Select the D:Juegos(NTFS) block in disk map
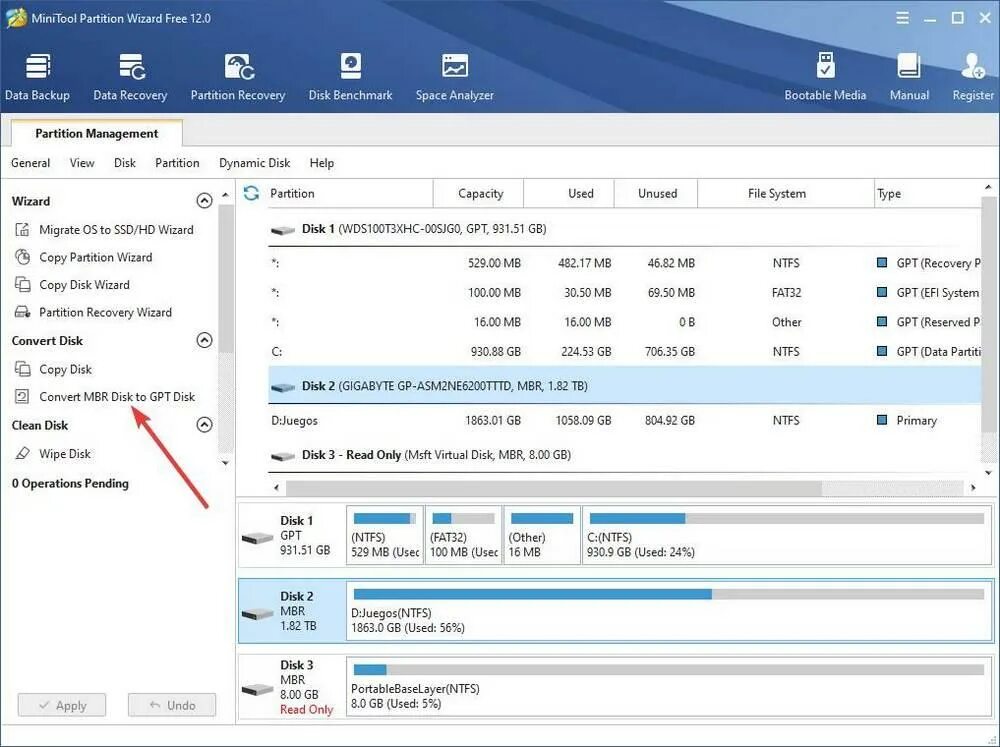The image size is (1000, 747). point(670,610)
